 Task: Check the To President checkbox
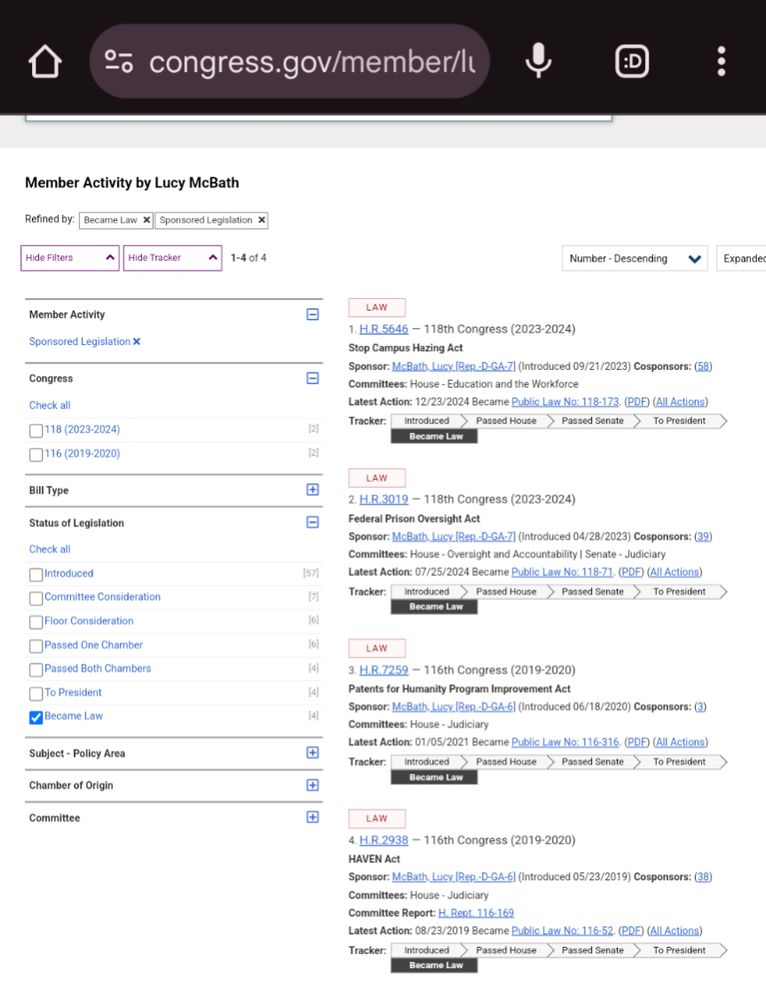[36, 693]
